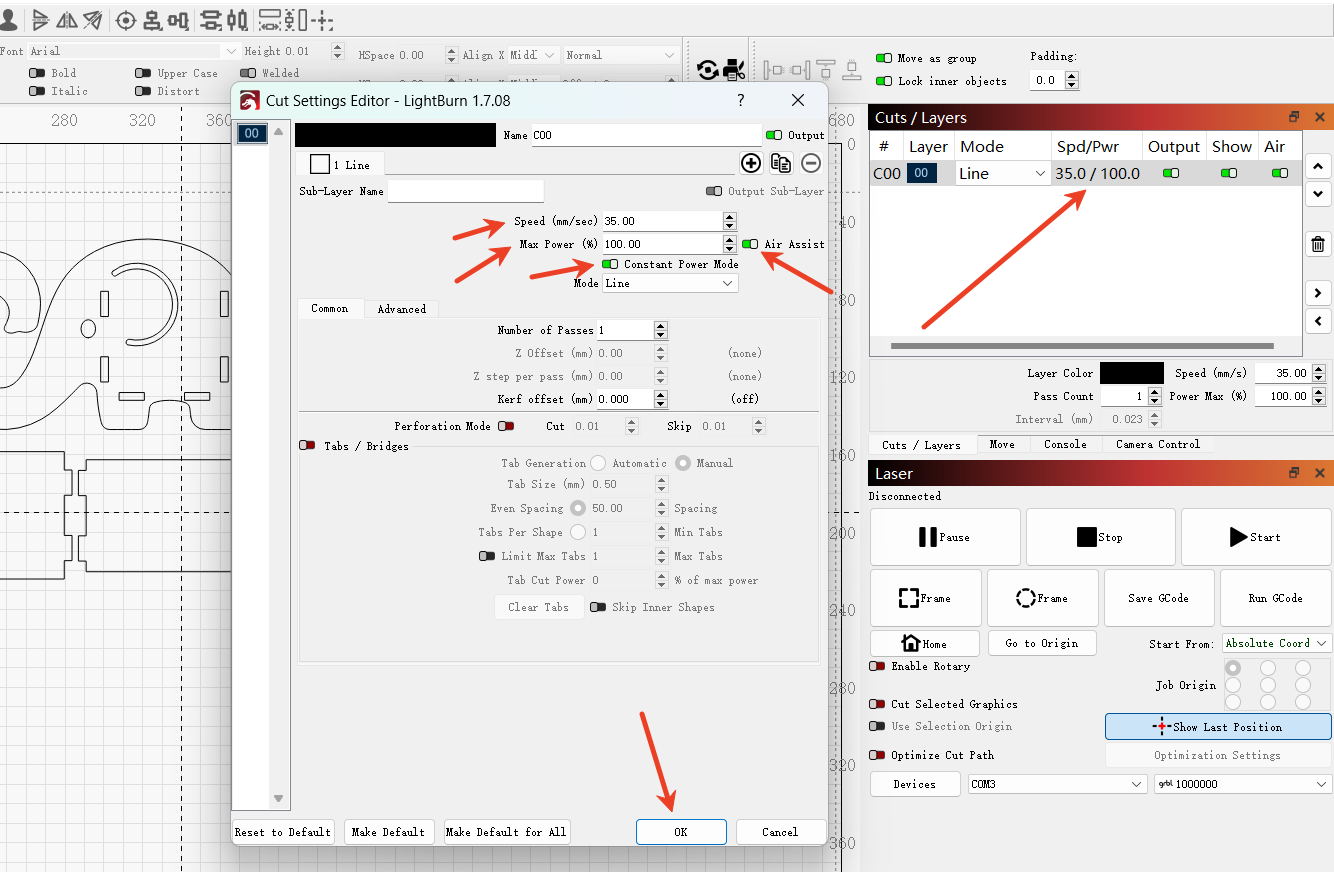Toggle Lock inner objects option
This screenshot has width=1334, height=872.
coord(884,81)
